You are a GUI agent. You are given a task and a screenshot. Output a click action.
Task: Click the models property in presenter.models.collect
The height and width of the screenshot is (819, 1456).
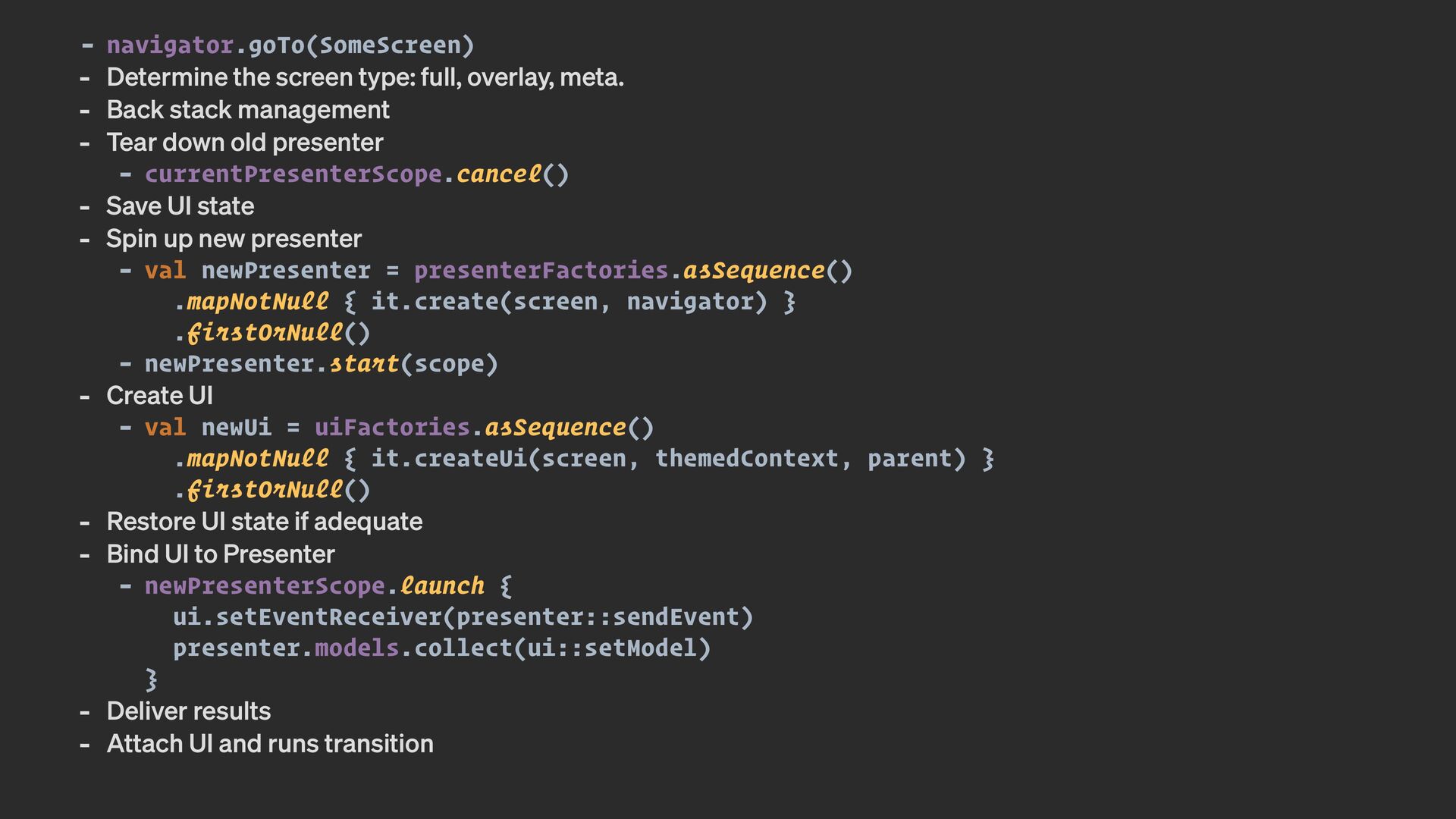tap(356, 648)
